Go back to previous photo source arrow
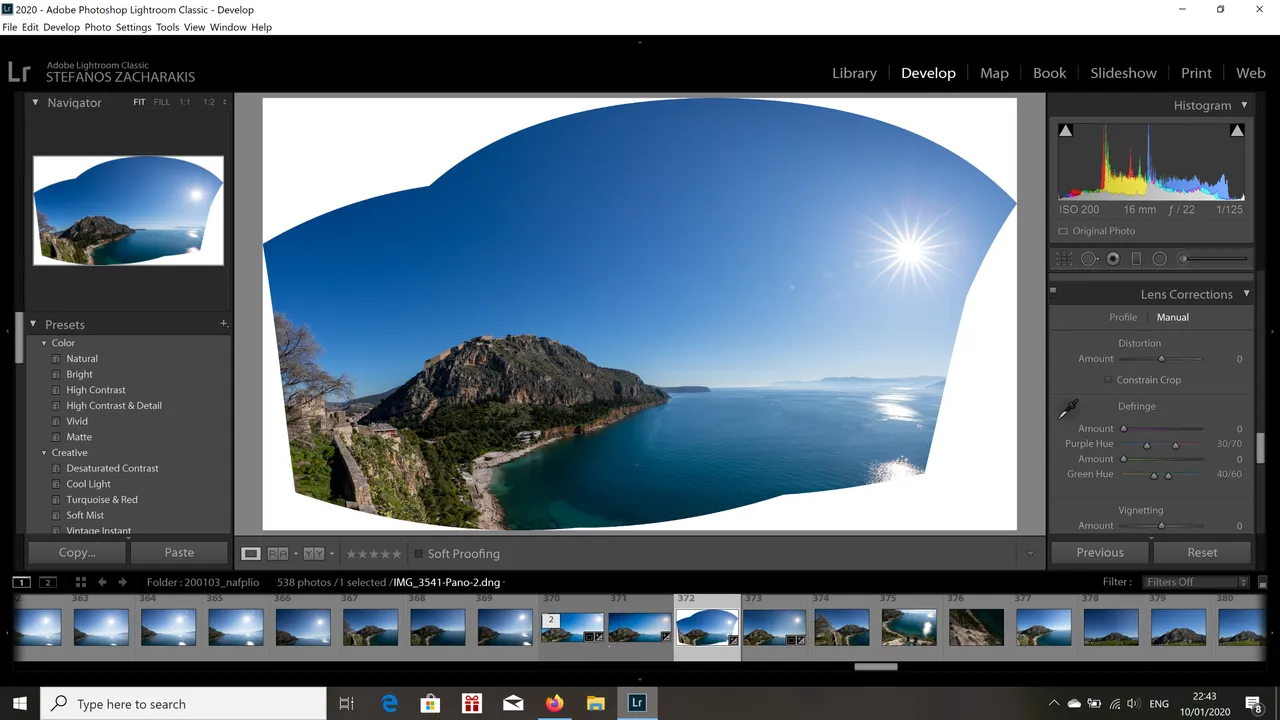 pos(102,582)
